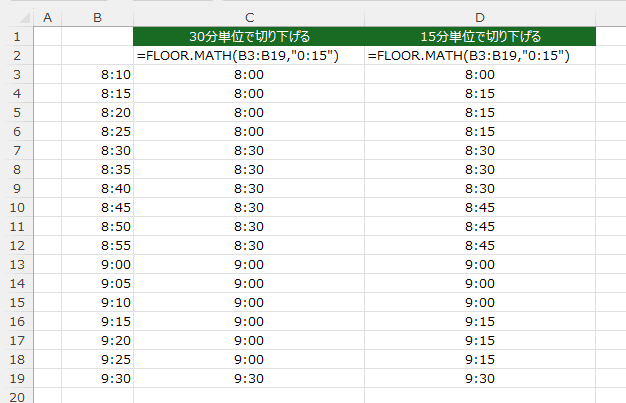Select column D header
The image size is (626, 403).
pos(480,18)
